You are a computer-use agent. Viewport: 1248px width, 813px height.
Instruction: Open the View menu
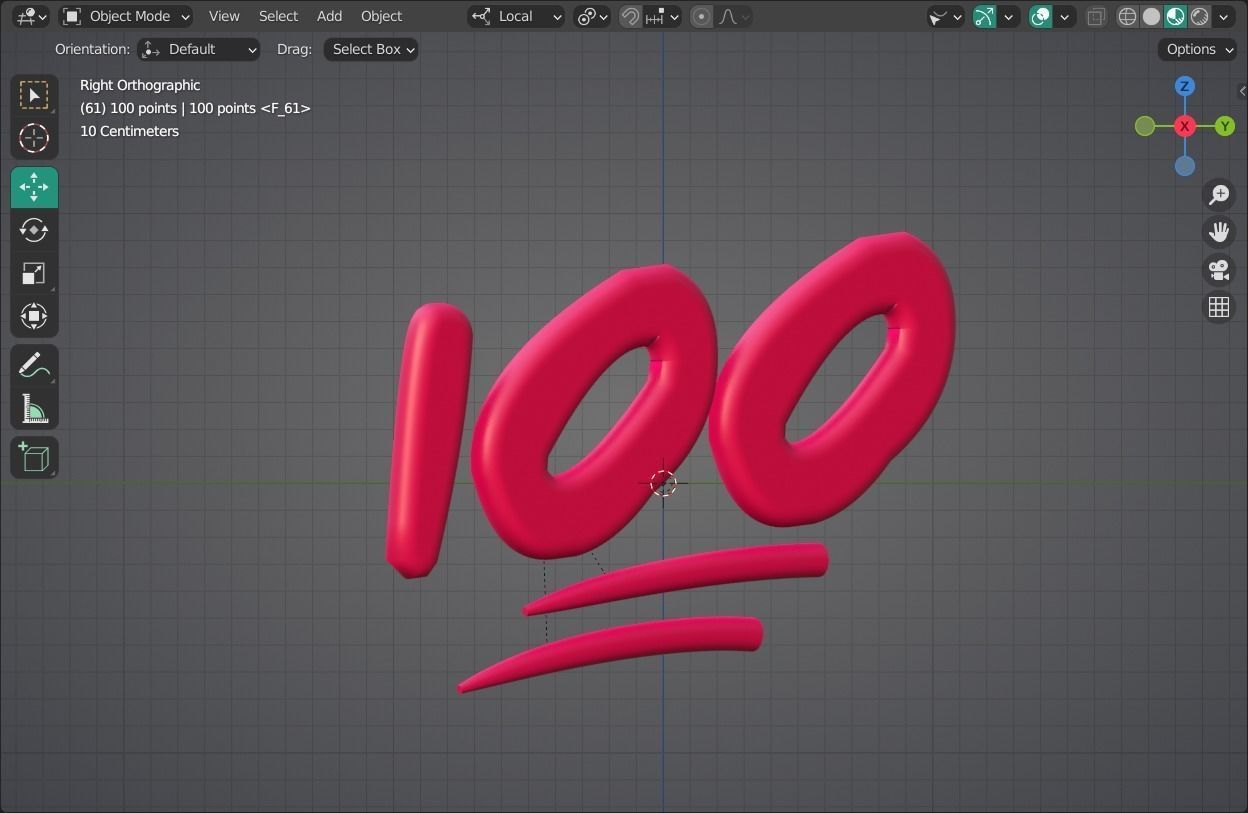point(224,16)
